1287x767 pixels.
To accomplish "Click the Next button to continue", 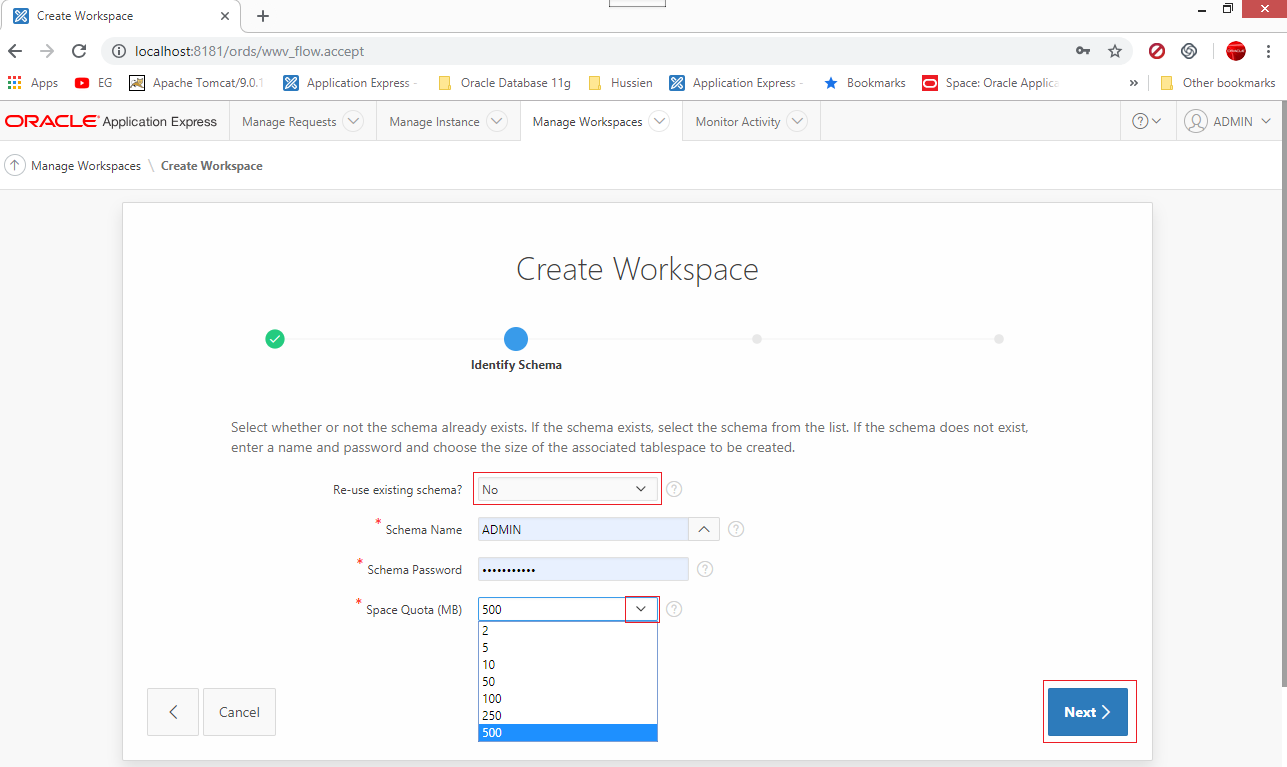I will coord(1088,711).
